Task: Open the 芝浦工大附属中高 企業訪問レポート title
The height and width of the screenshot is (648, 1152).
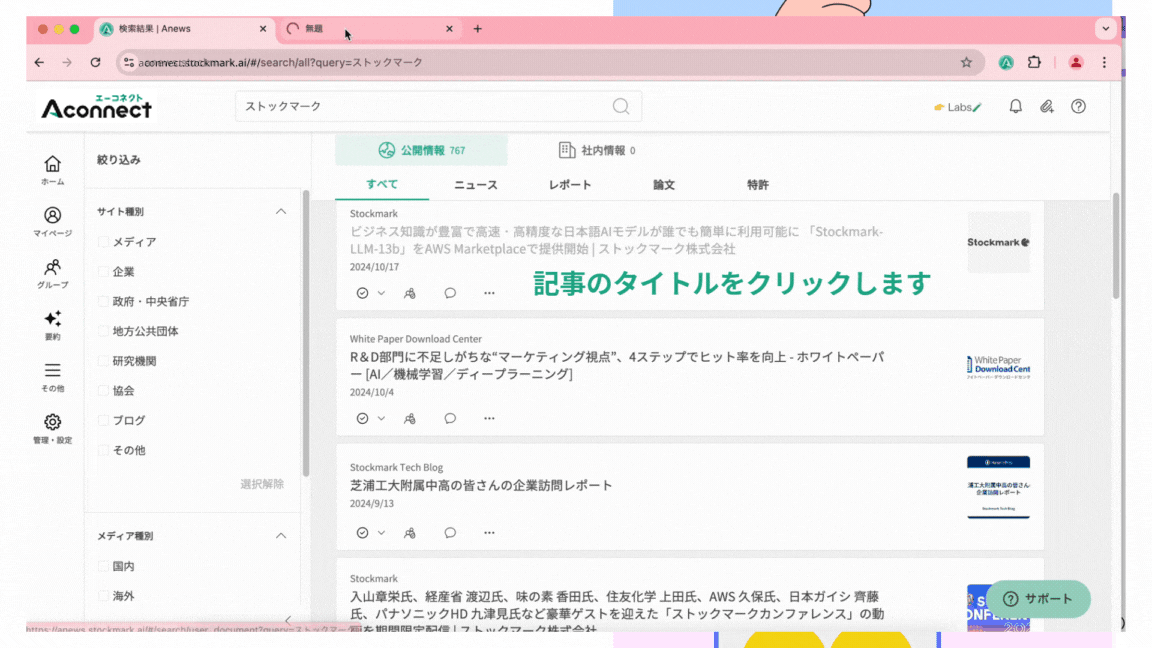Action: pyautogui.click(x=481, y=486)
